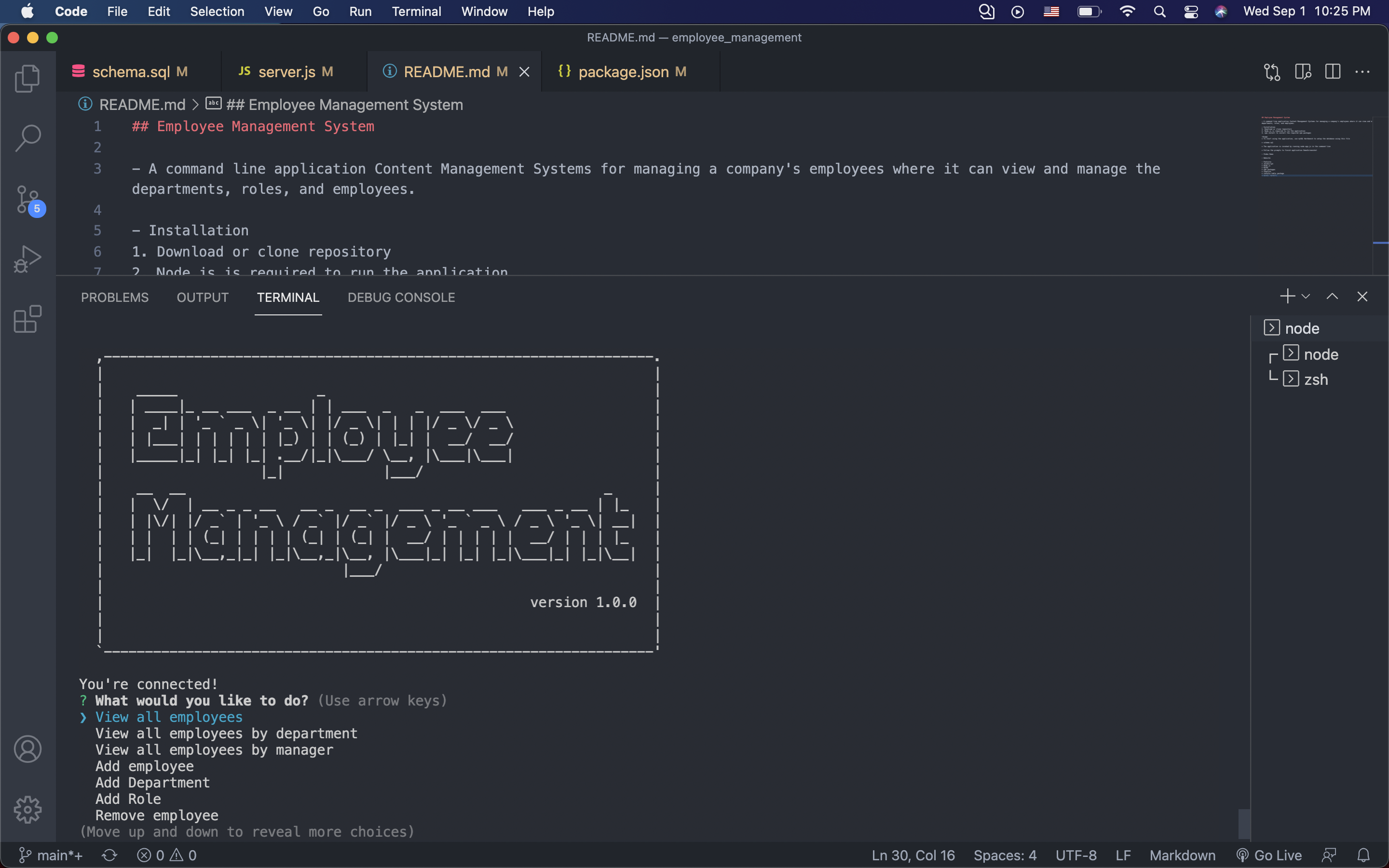Open Source Control with 5 pending changes
The height and width of the screenshot is (868, 1389).
29,200
